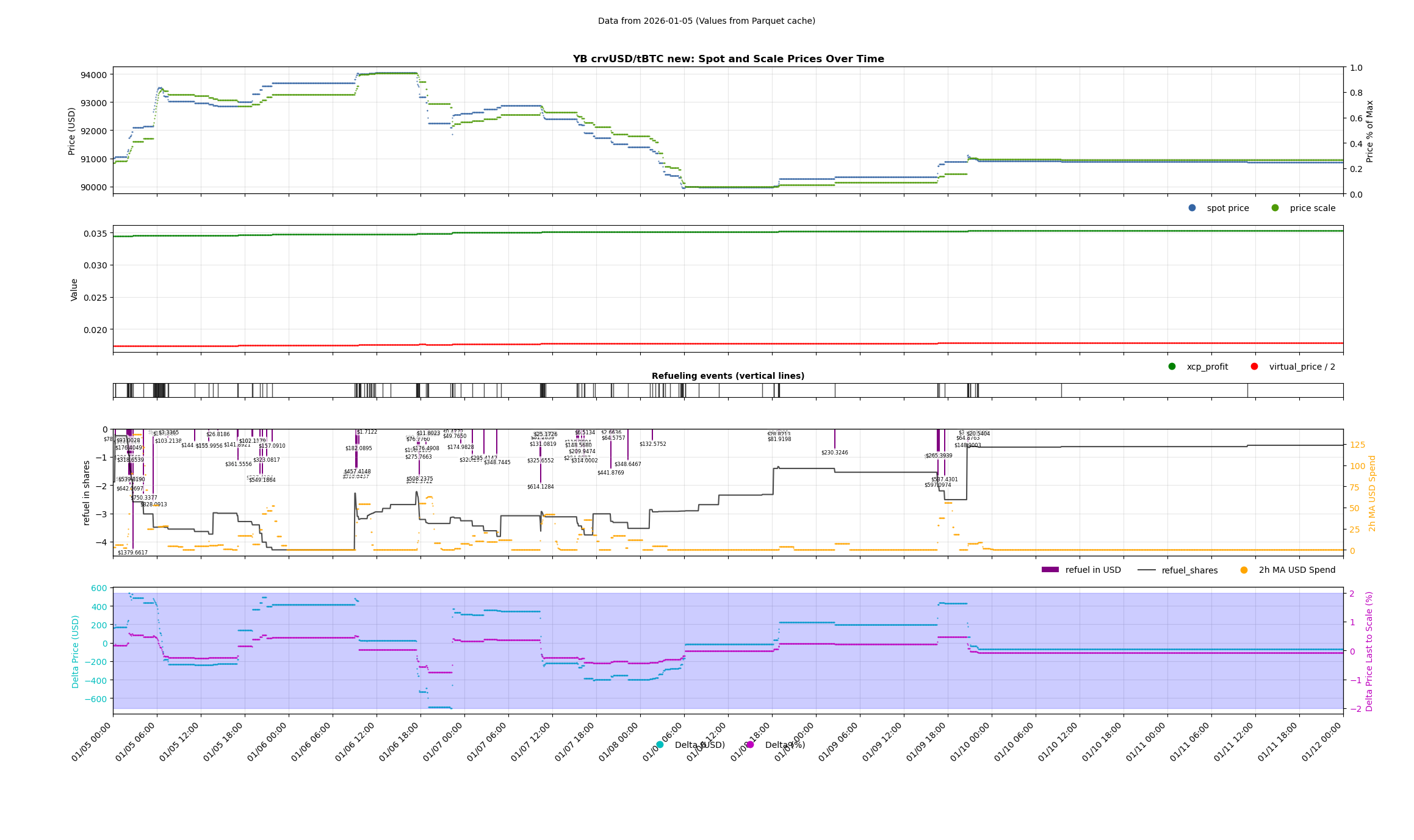
Task: Click the 'Price (USD)' y-axis label
Action: click(72, 131)
